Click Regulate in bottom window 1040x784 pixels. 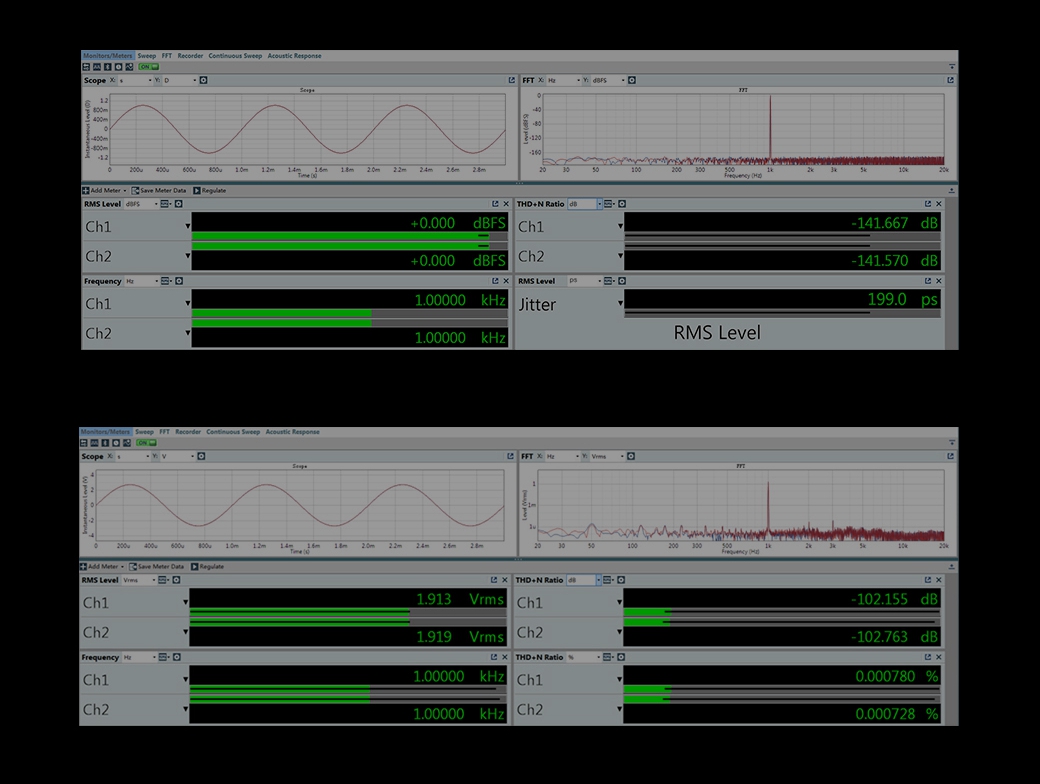click(207, 566)
